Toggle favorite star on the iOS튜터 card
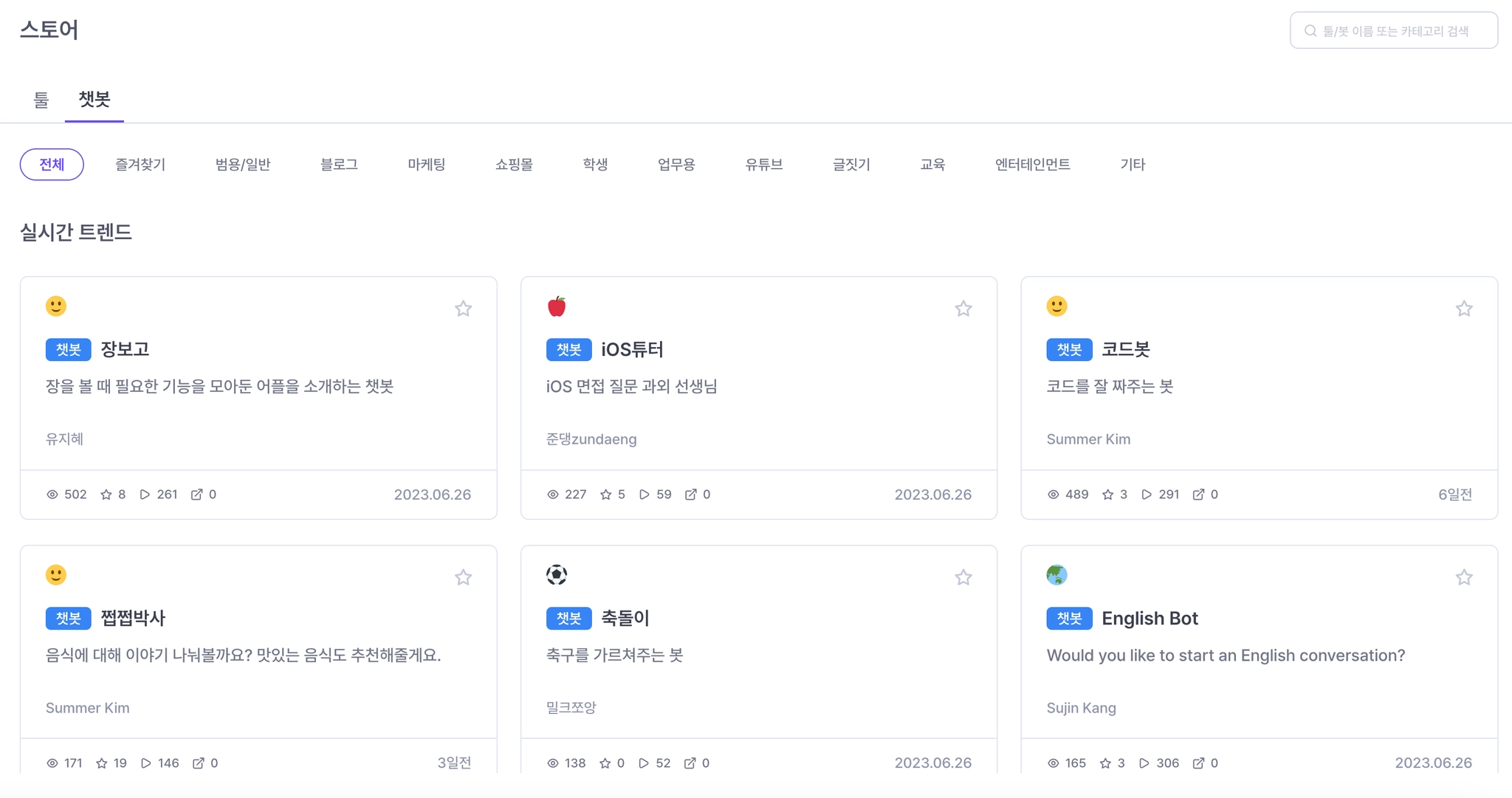Image resolution: width=1512 pixels, height=798 pixels. [963, 309]
